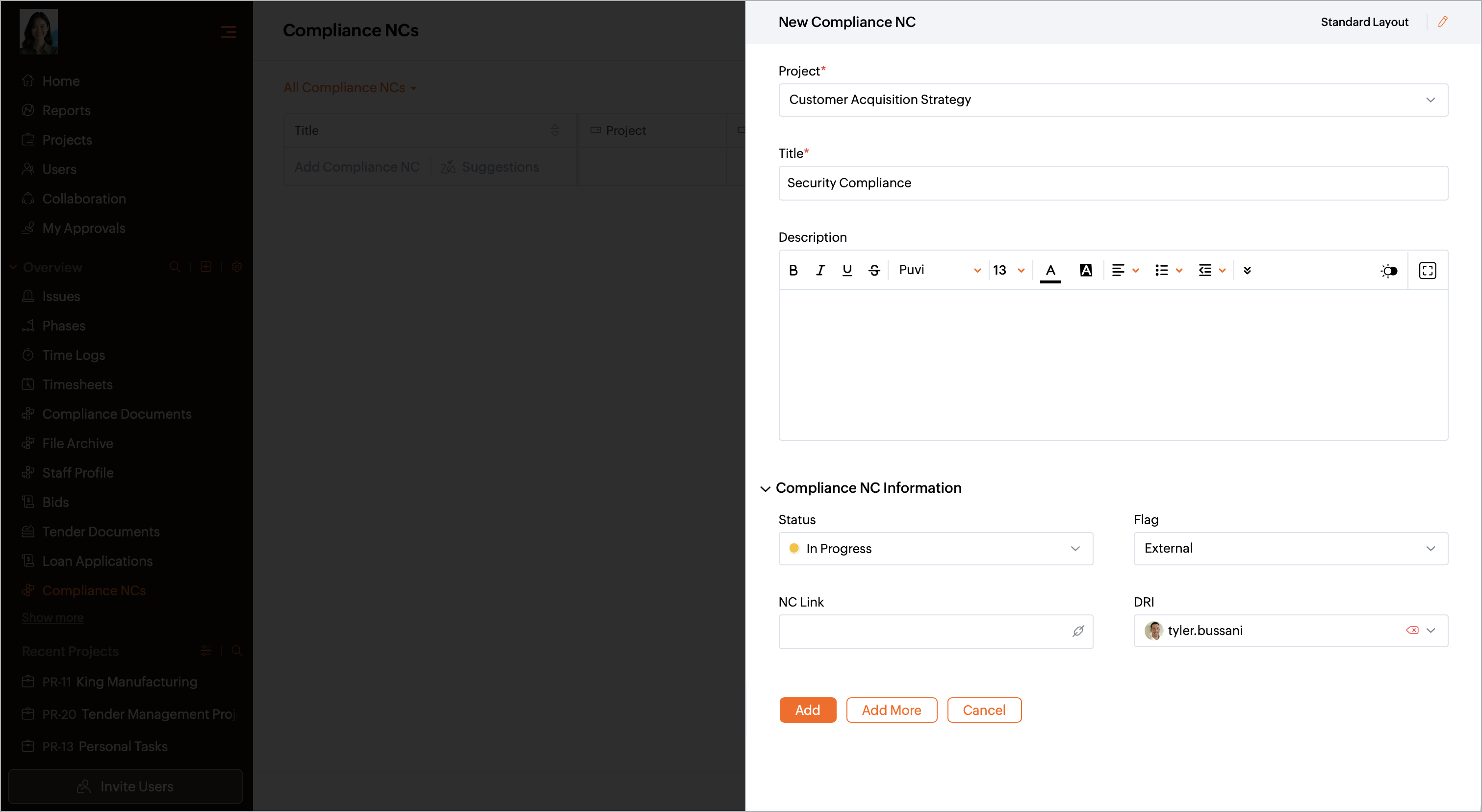Open Time Logs in sidebar
Viewport: 1482px width, 812px height.
(63, 355)
